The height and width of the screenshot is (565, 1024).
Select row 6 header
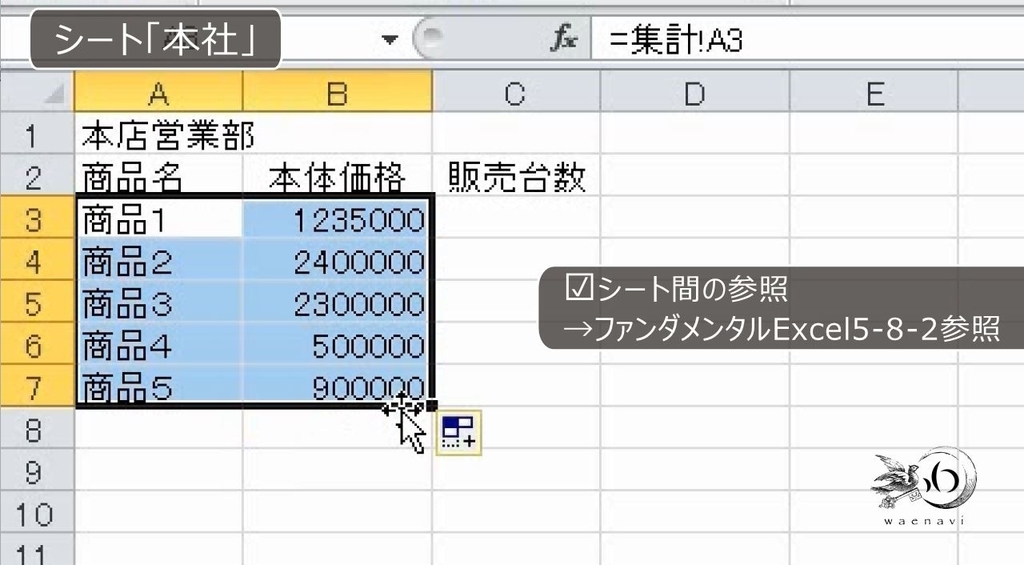(x=37, y=344)
